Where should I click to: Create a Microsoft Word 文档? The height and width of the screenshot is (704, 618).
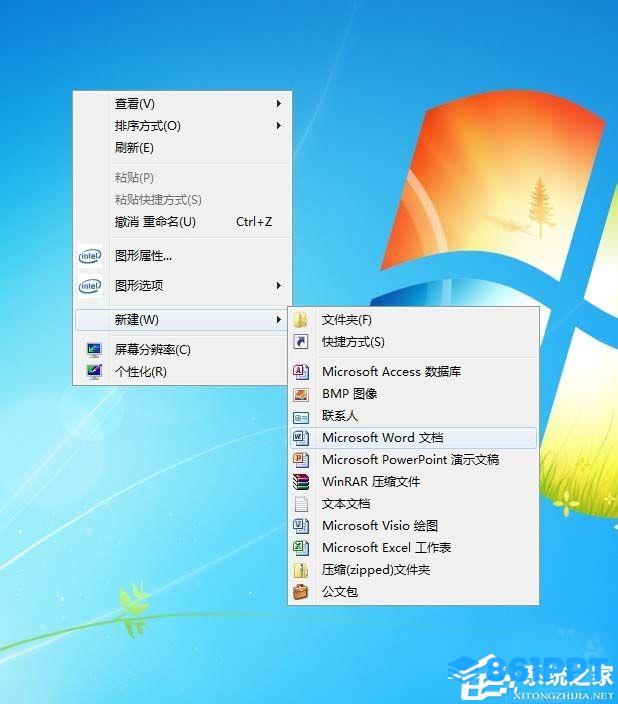[413, 438]
